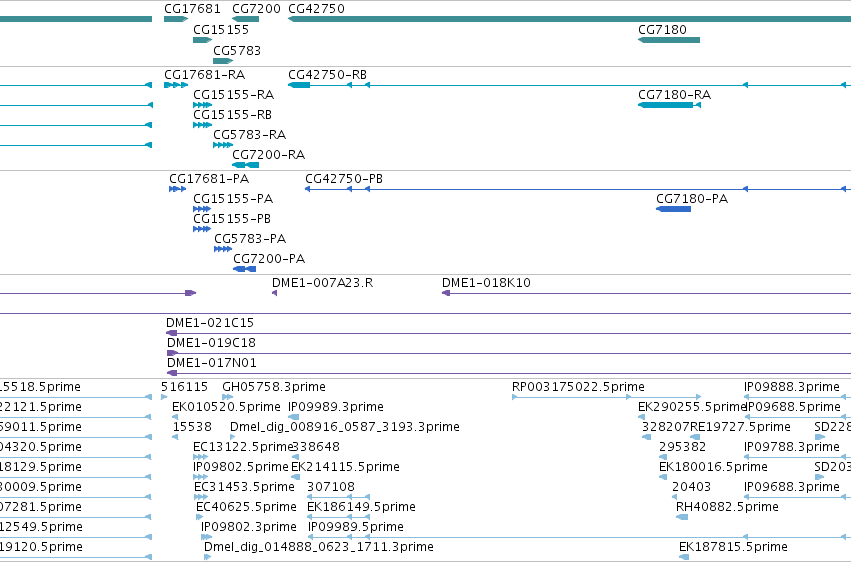Open the CG17681-RA transcript label

205,74
